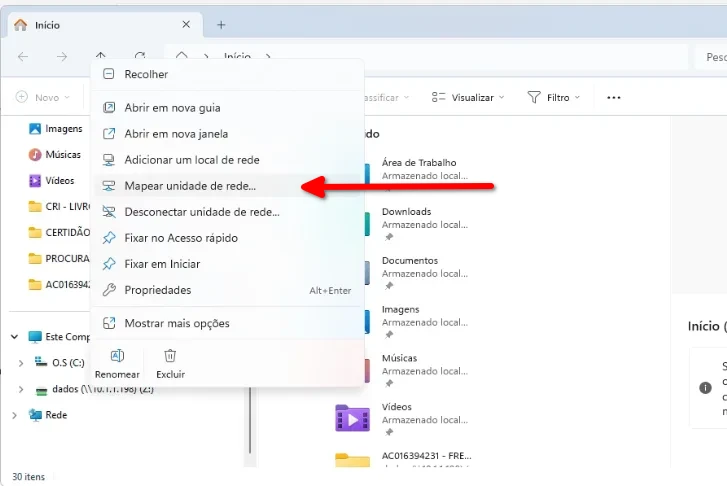The height and width of the screenshot is (486, 727).
Task: Select Fixar em Iniciar entry
Action: coord(227,264)
